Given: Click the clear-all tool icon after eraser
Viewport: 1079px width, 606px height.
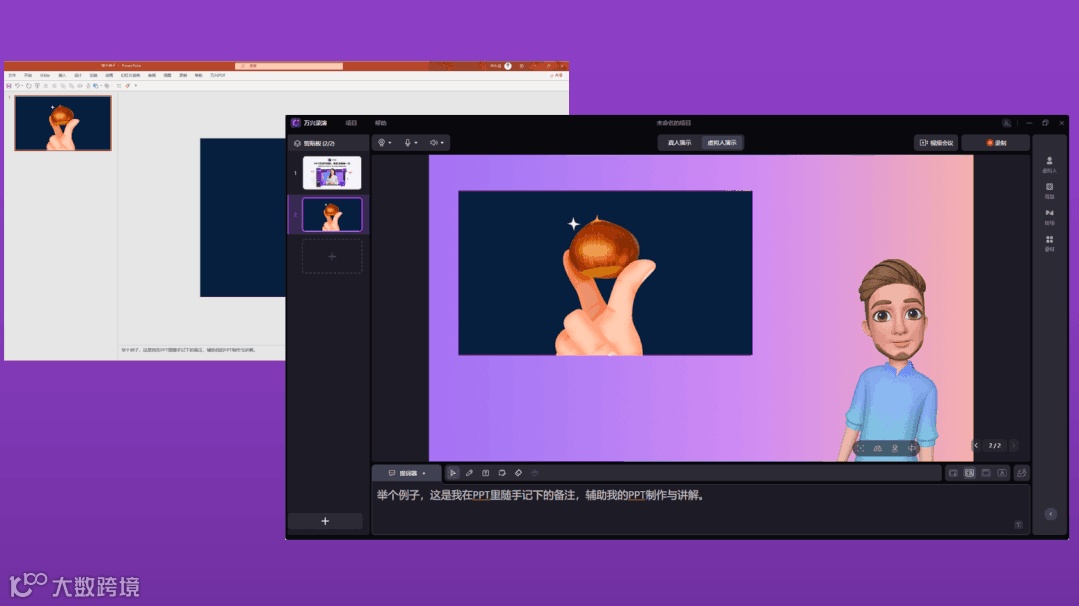Looking at the screenshot, I should [535, 473].
